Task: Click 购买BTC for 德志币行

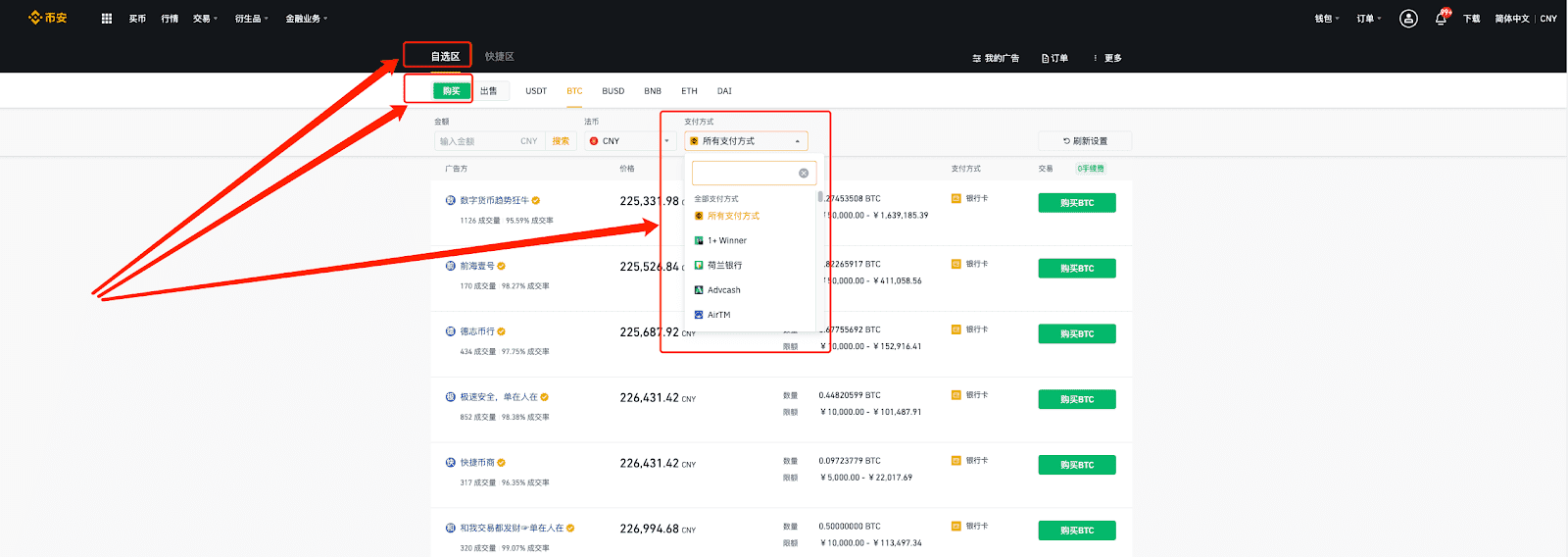Action: pos(1077,334)
